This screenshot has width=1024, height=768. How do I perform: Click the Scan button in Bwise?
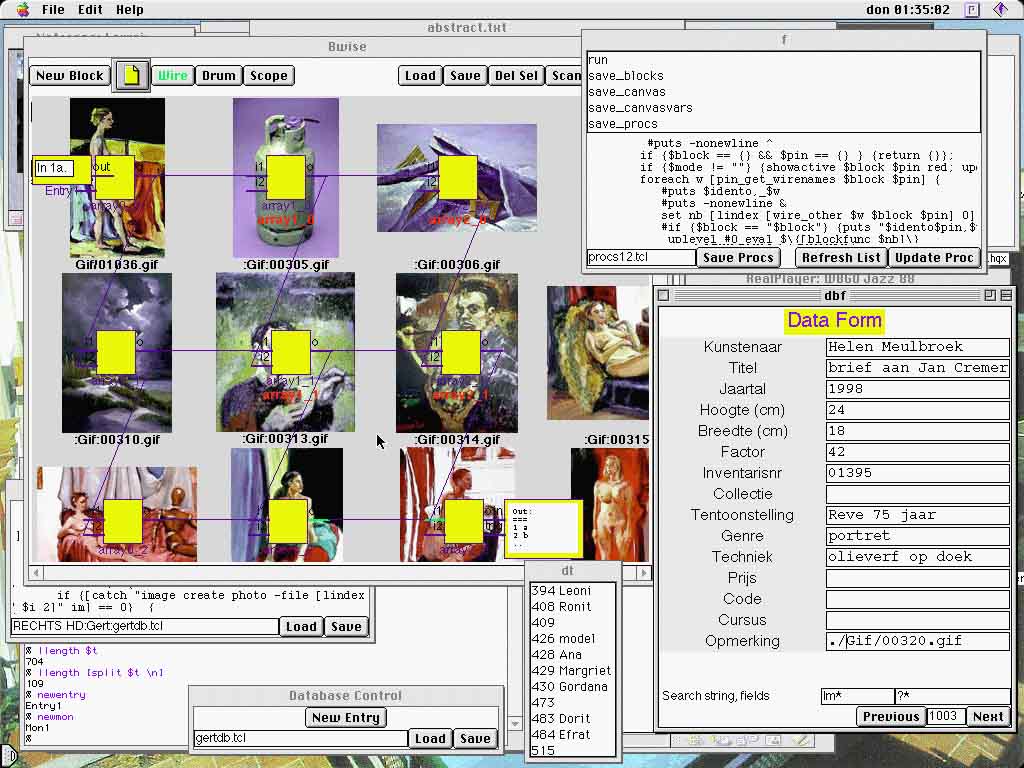click(564, 76)
